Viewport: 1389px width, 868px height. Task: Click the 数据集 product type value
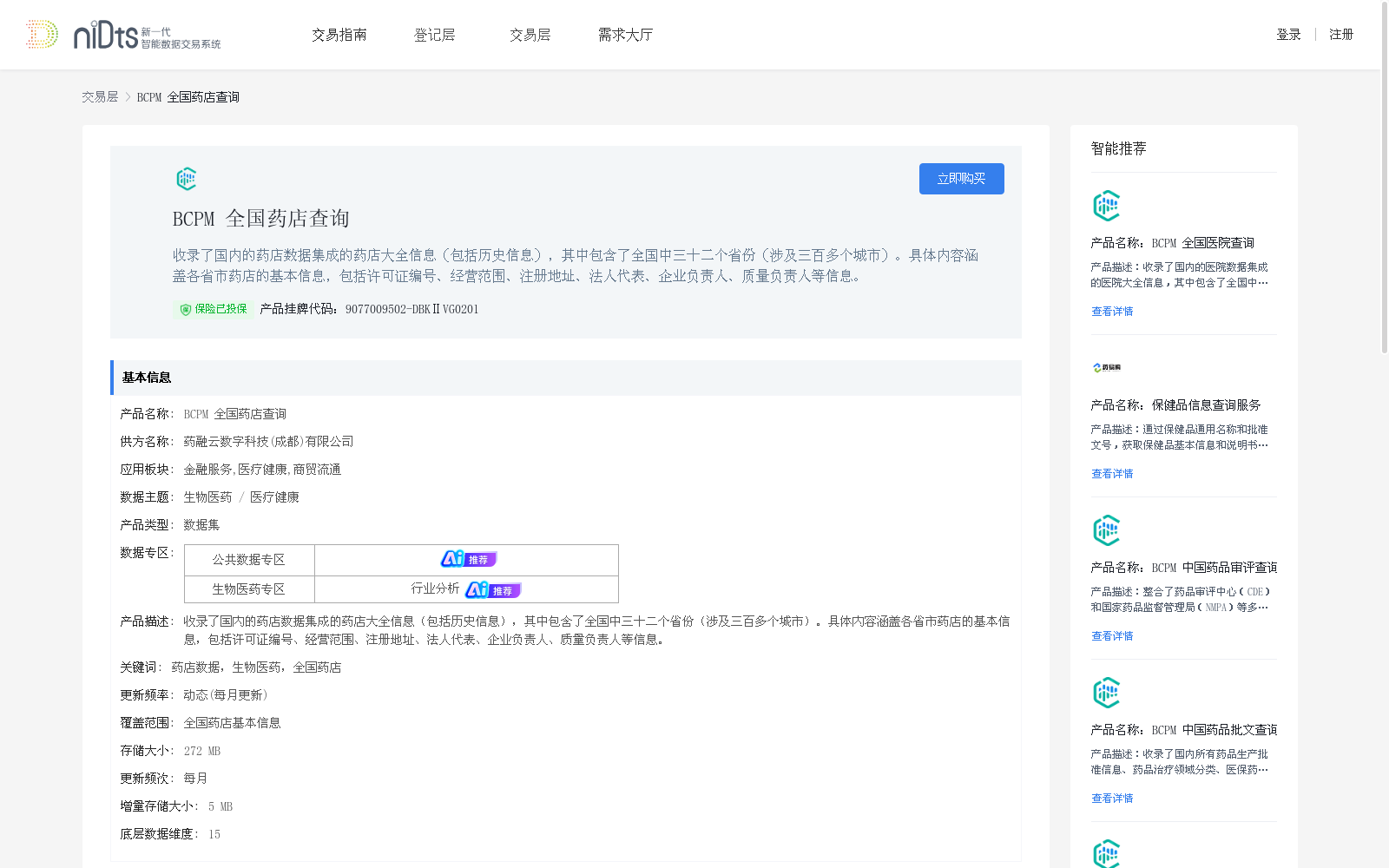click(201, 525)
